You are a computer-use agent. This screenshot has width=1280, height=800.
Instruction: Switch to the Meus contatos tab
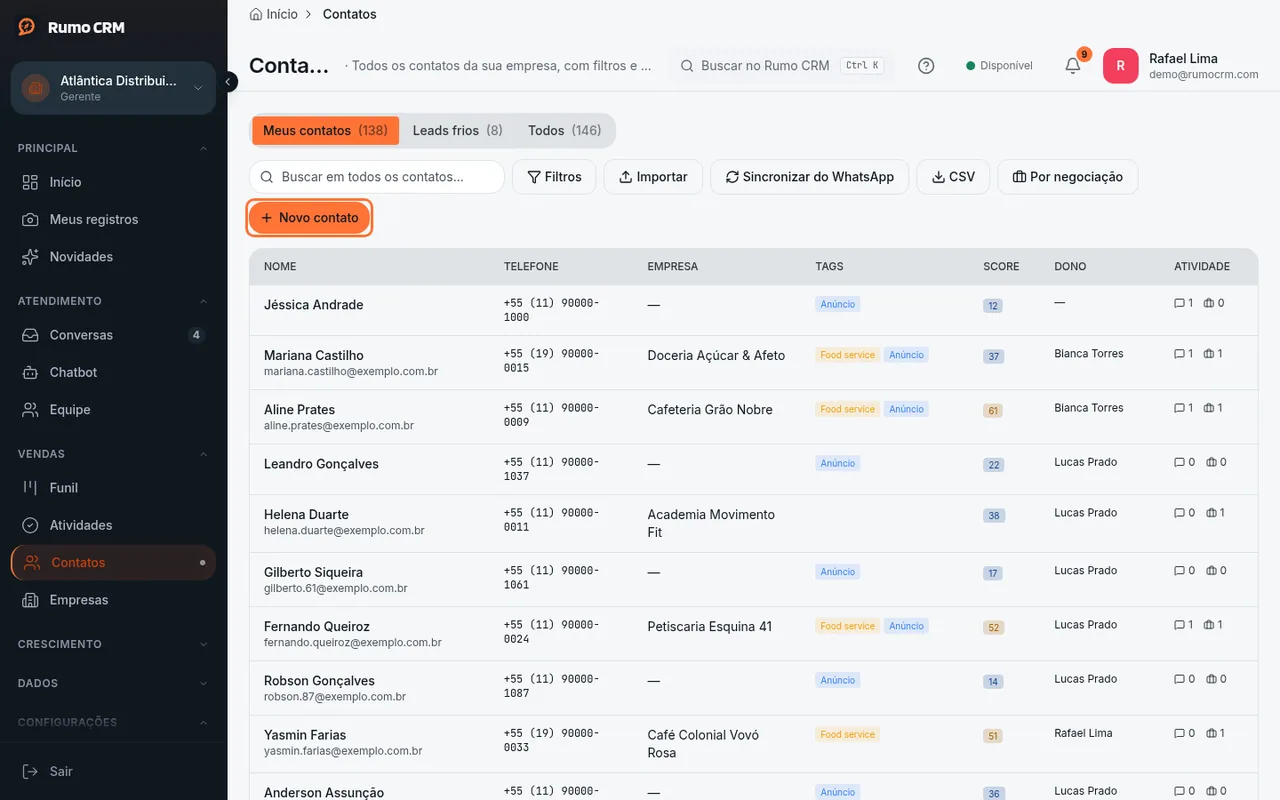pyautogui.click(x=325, y=130)
